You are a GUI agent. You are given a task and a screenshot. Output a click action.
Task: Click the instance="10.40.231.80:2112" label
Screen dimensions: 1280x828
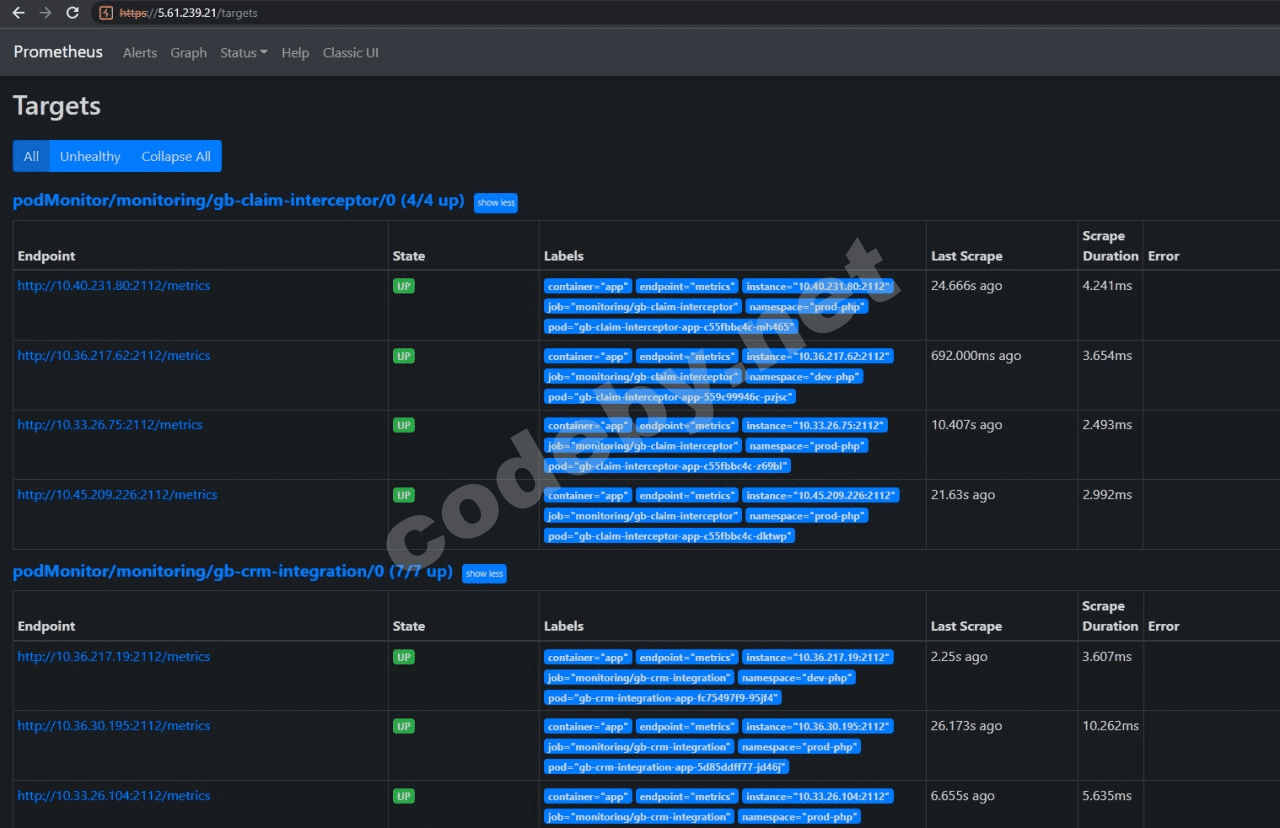(818, 286)
